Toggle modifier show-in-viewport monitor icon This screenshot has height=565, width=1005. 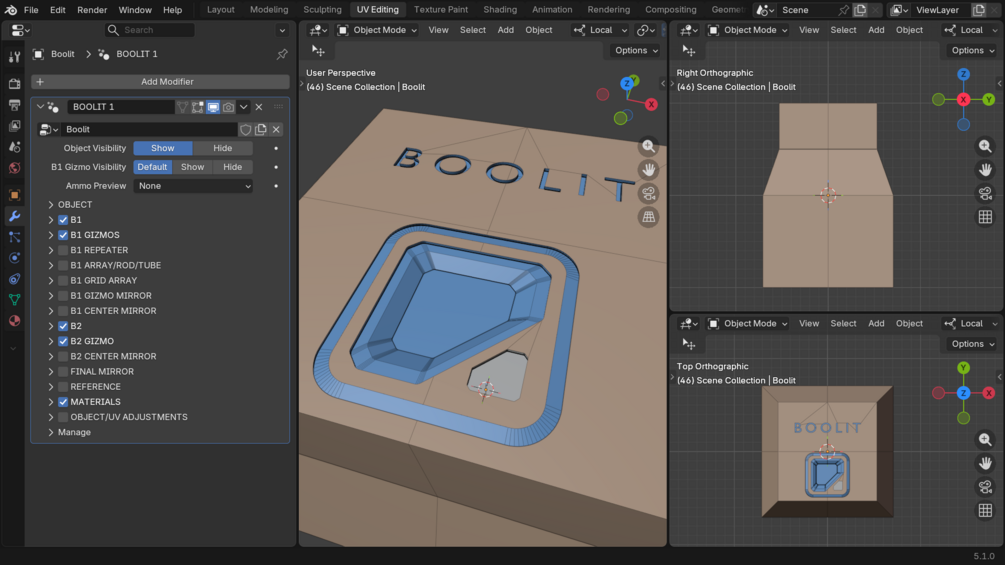213,107
